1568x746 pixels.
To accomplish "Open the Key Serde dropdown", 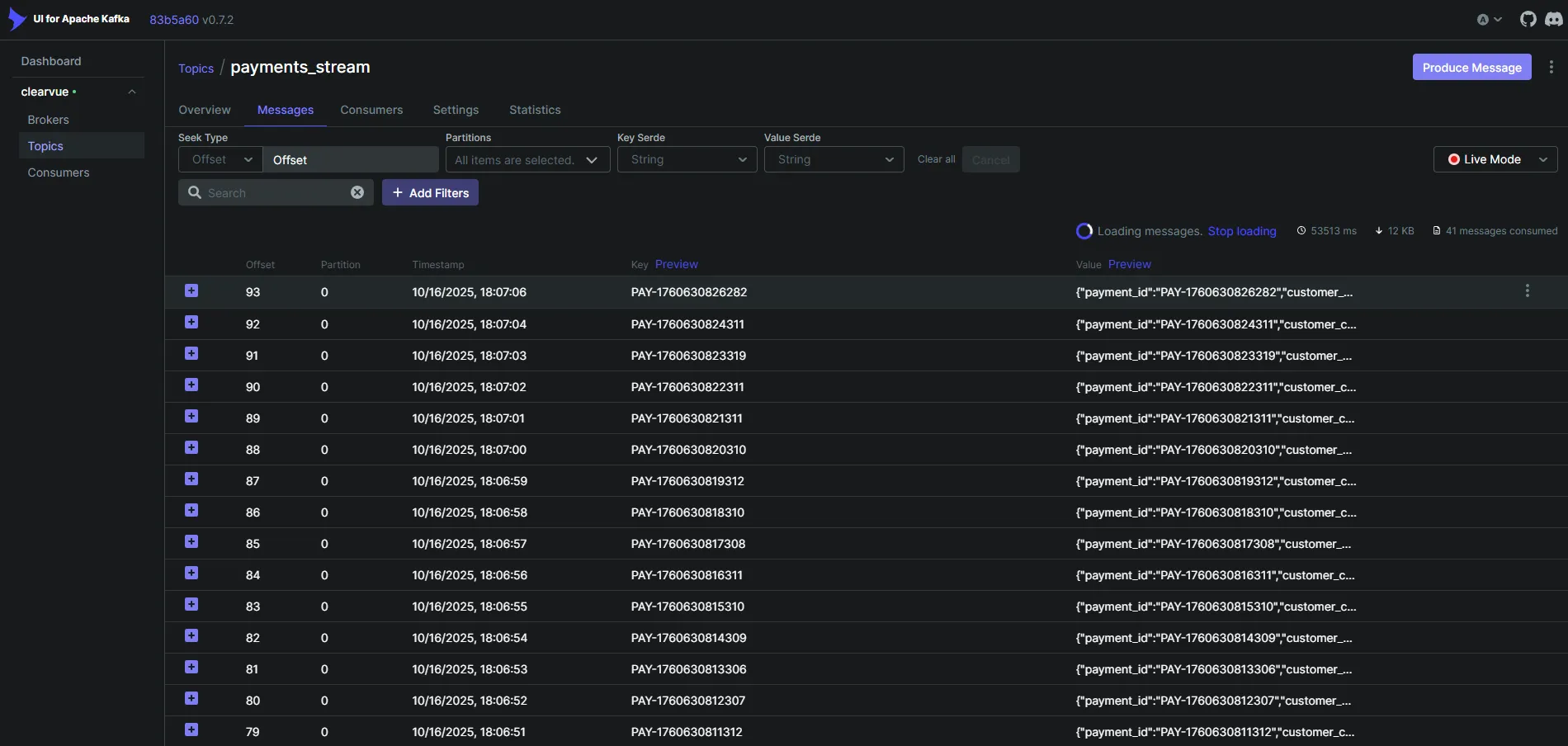I will 687,159.
